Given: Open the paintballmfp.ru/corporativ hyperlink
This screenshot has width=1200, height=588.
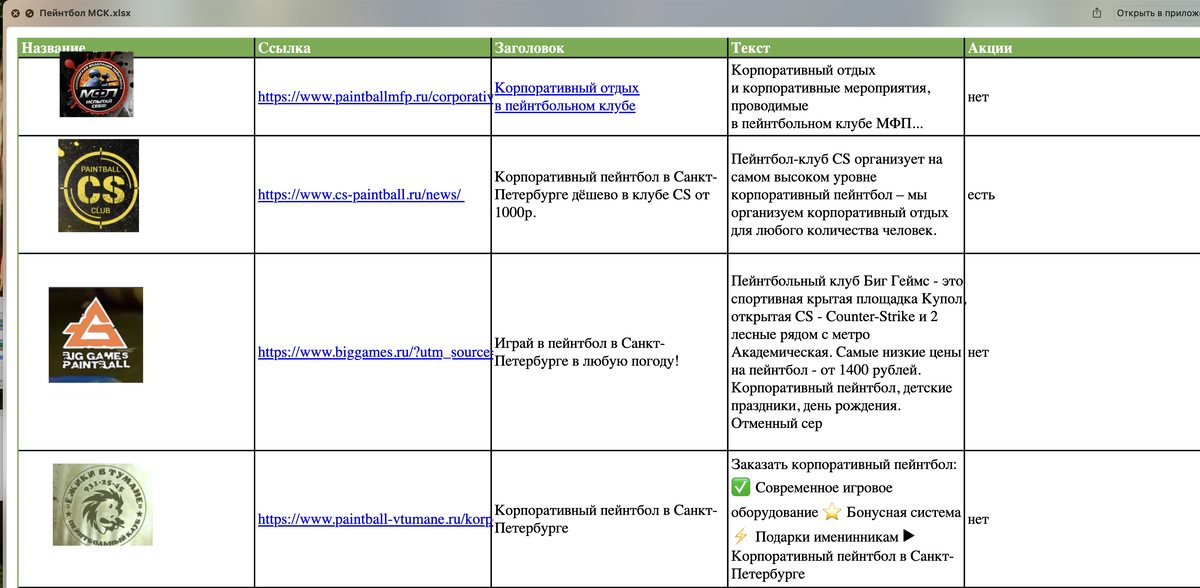Looking at the screenshot, I should click(370, 98).
